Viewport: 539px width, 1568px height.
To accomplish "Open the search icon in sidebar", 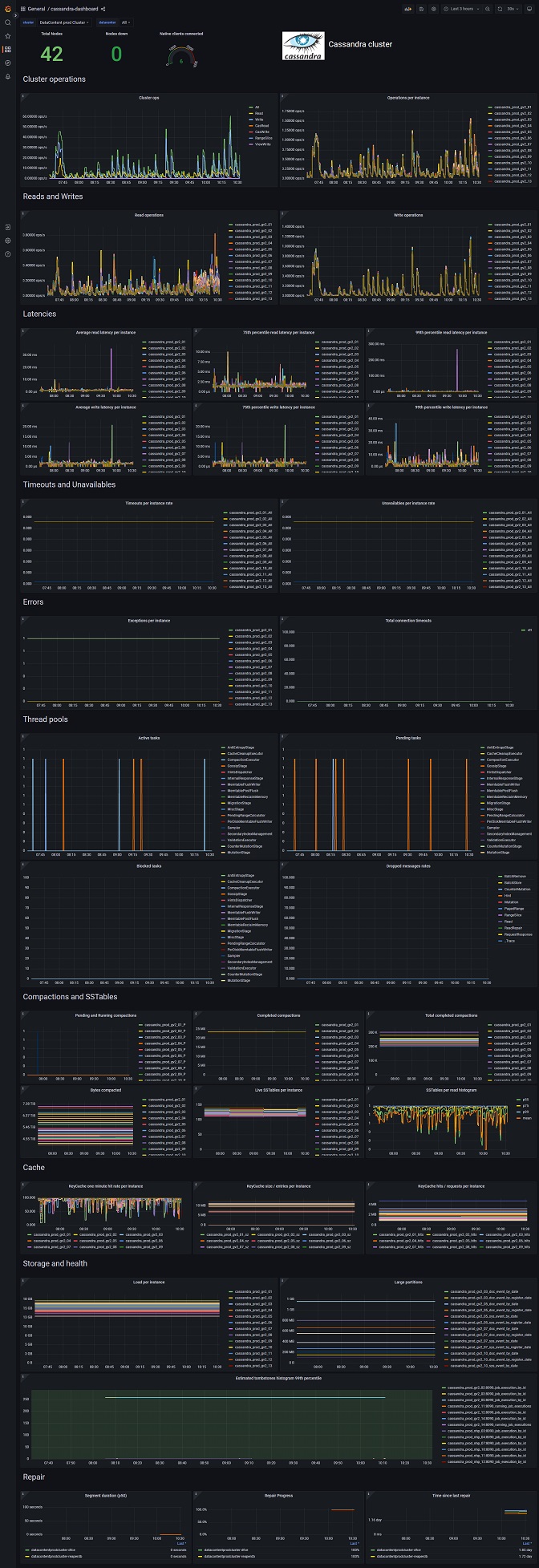I will click(x=8, y=22).
